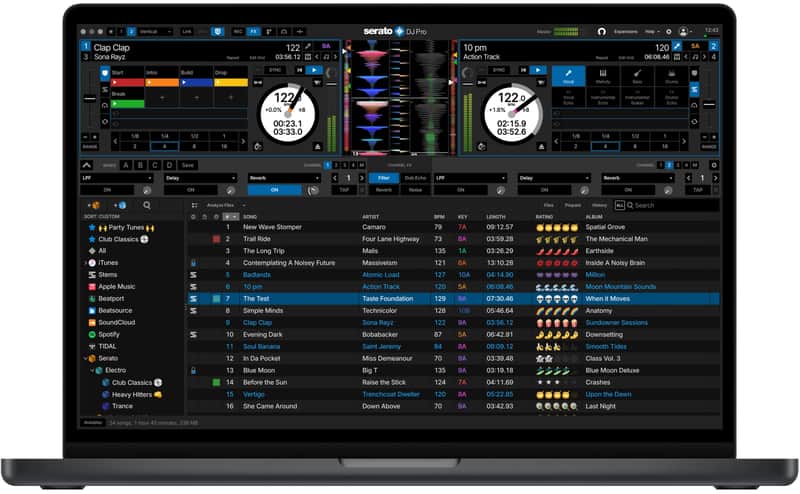Turn on right deck Reverb effect
Image resolution: width=800 pixels, height=494 pixels.
click(628, 190)
